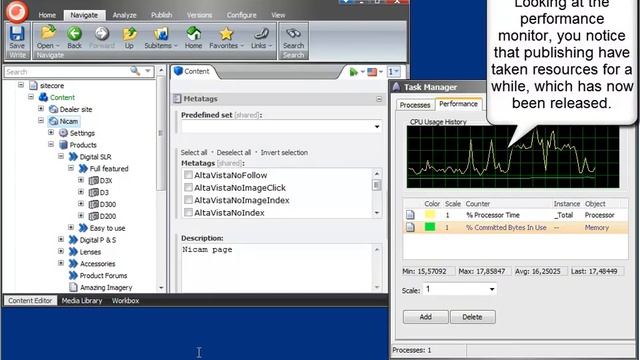The image size is (640, 360).
Task: Click the Amazing Imagery page icon
Action: coord(73,287)
